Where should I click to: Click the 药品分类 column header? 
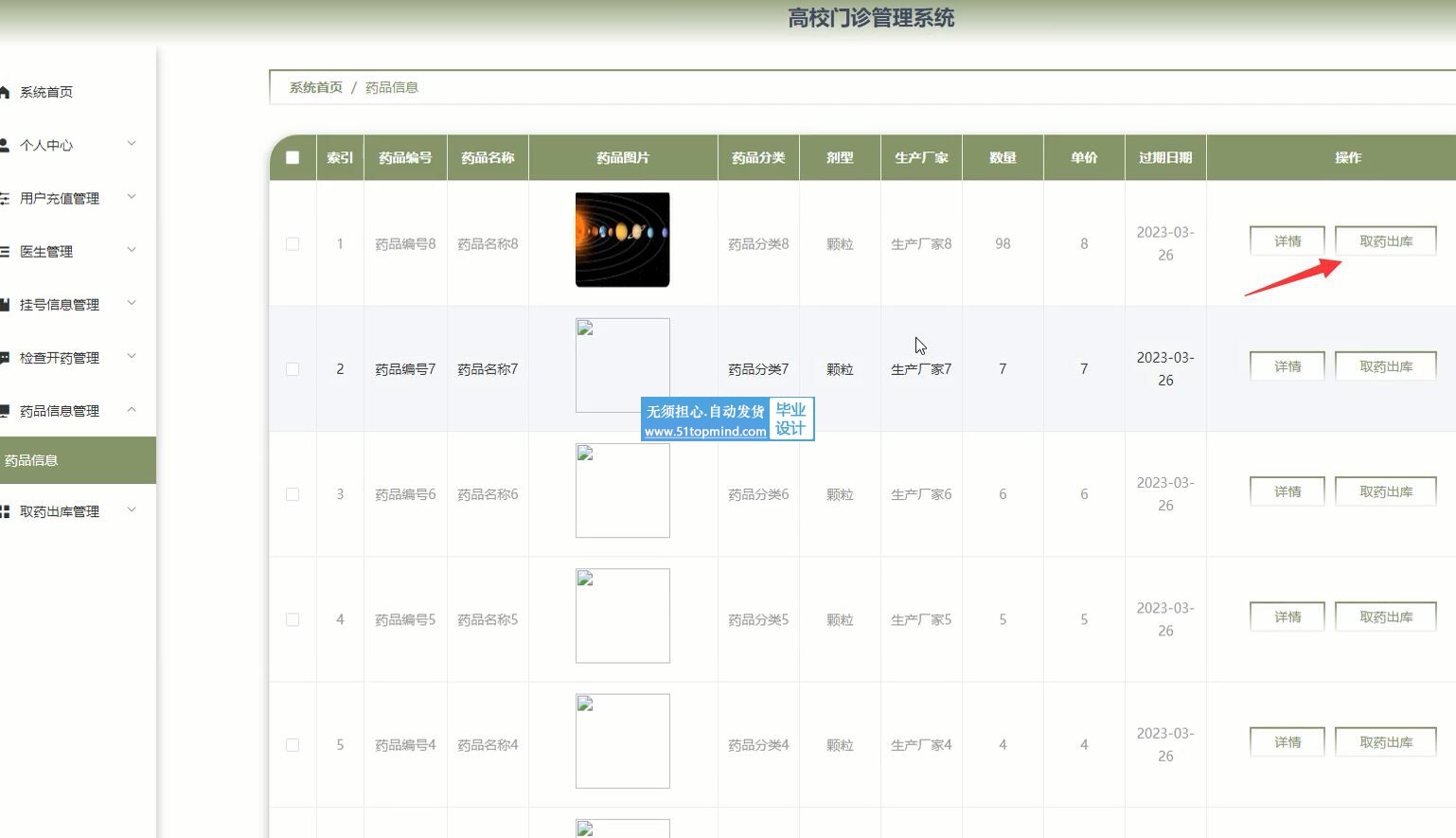point(758,158)
